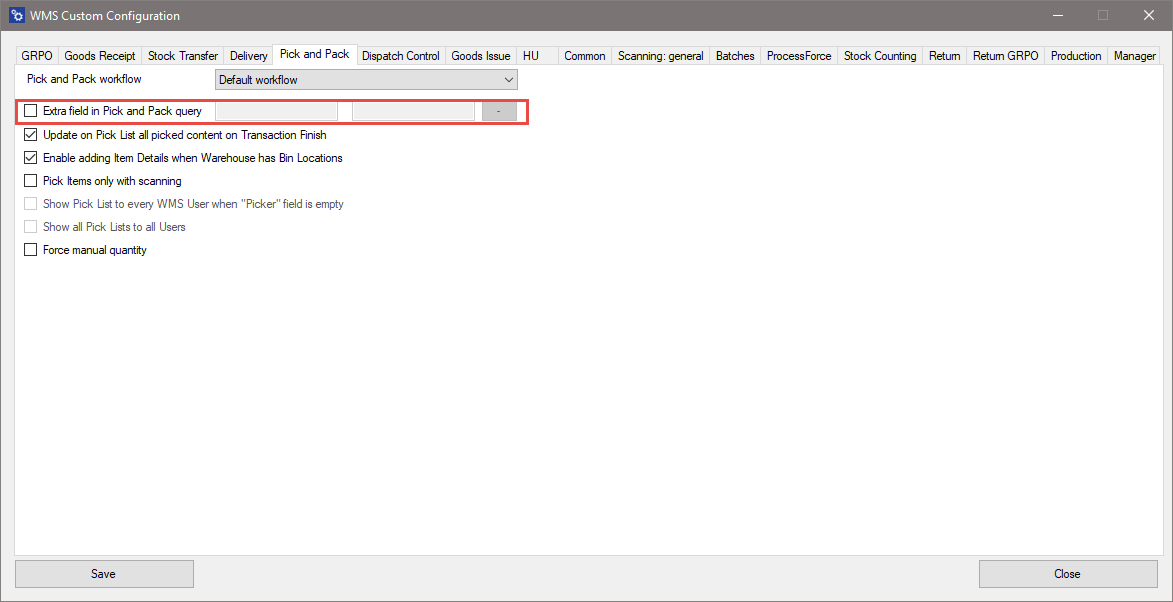Click the first extra field text box
Image resolution: width=1173 pixels, height=602 pixels.
277,111
